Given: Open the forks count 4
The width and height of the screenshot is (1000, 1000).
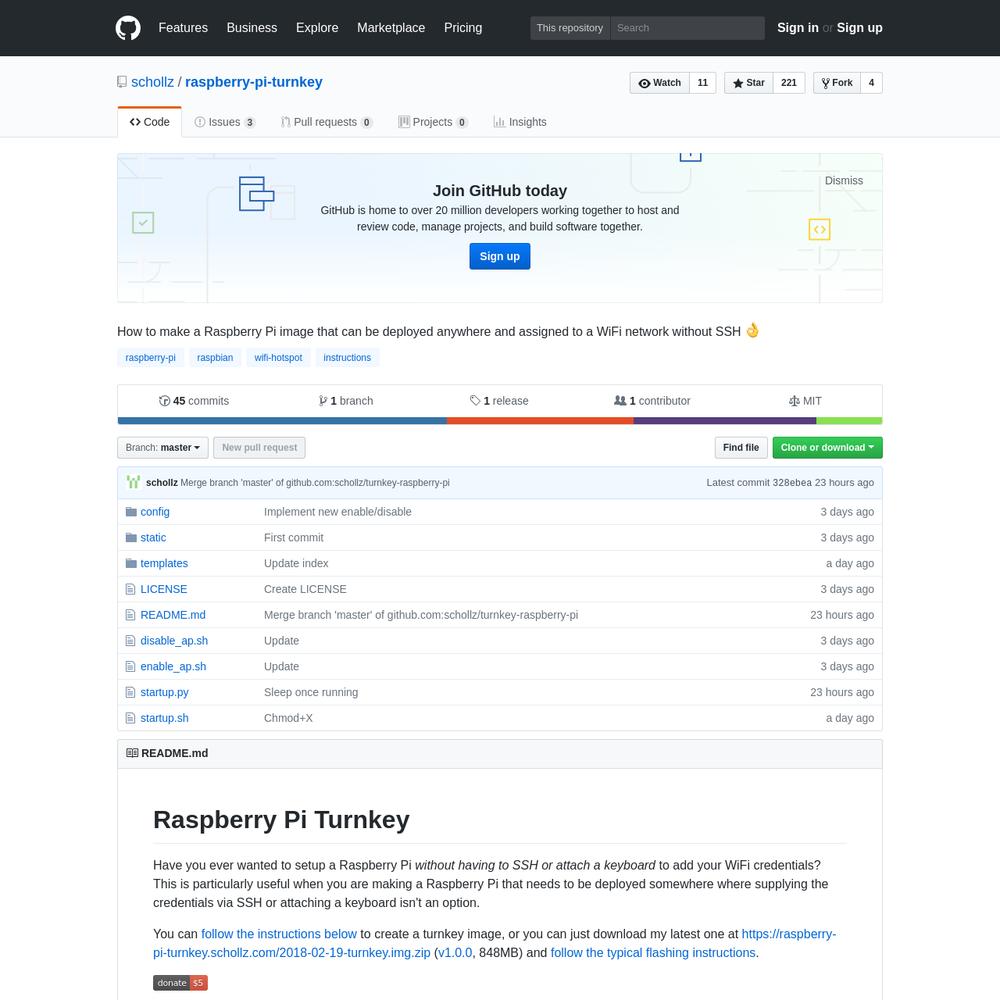Looking at the screenshot, I should (x=871, y=83).
